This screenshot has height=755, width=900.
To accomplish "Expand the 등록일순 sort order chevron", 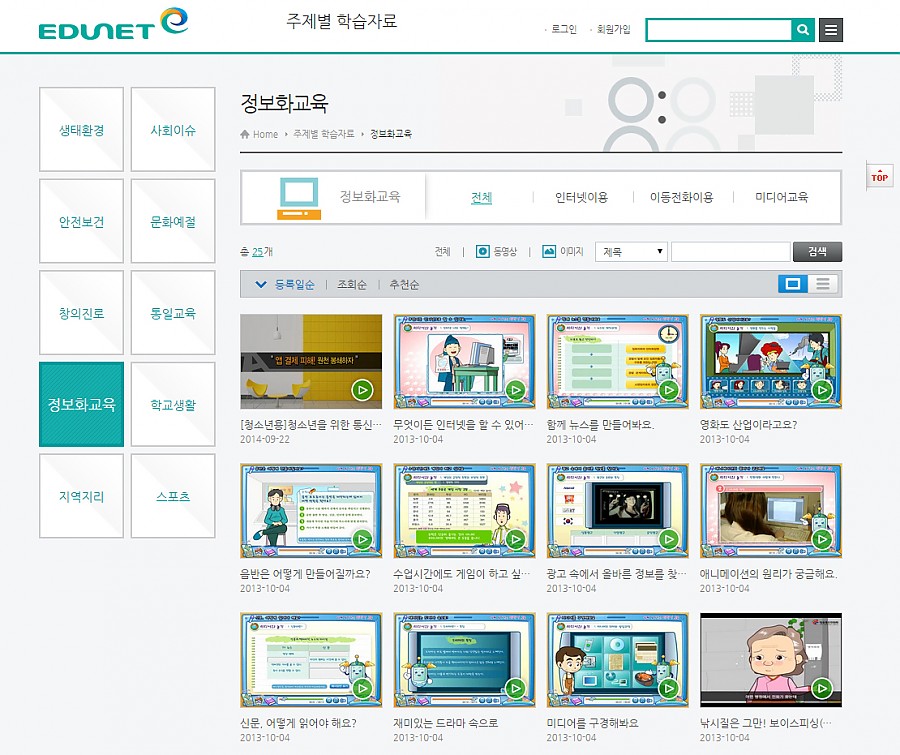I will (261, 285).
